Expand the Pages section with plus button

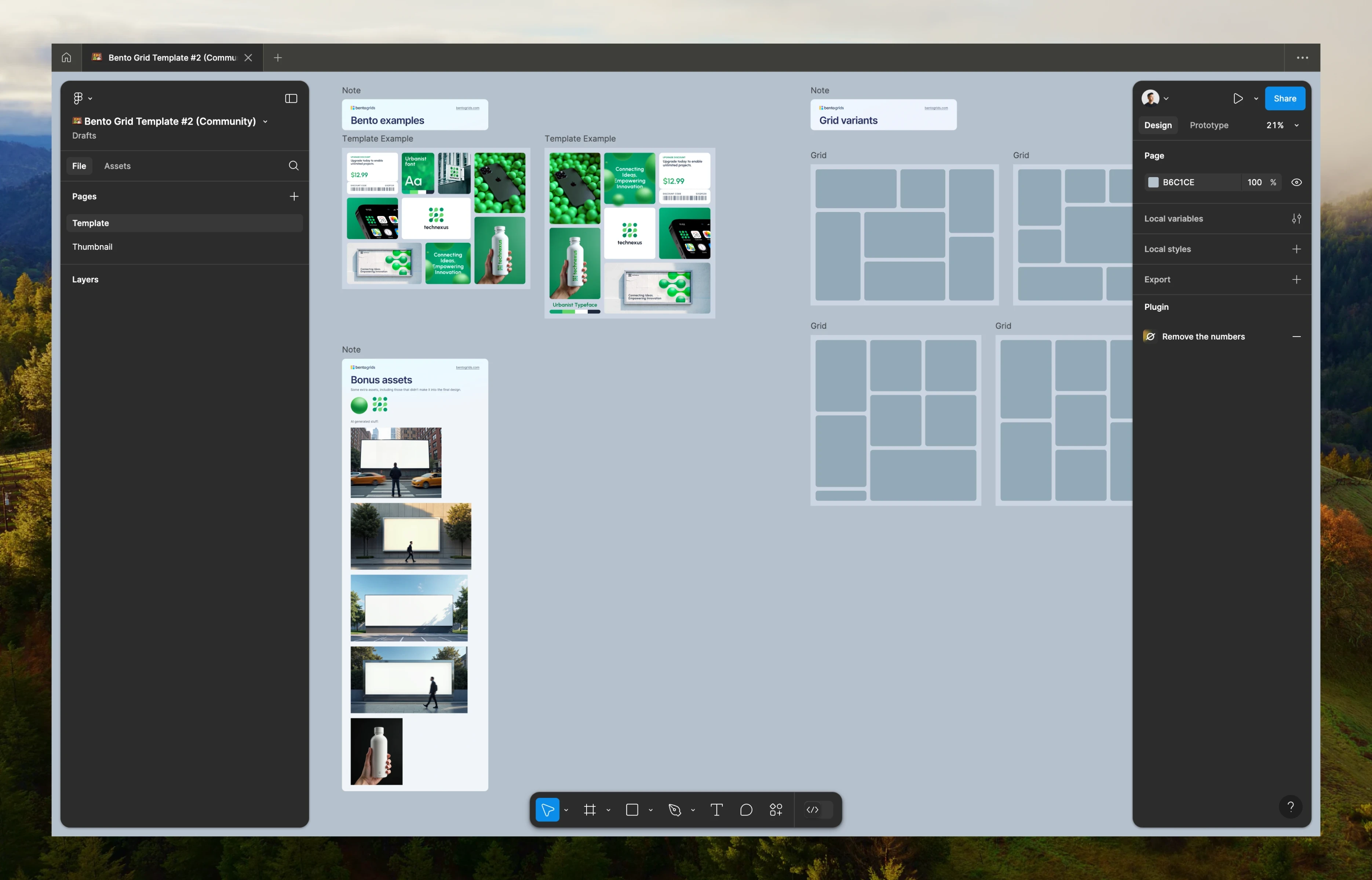point(294,196)
